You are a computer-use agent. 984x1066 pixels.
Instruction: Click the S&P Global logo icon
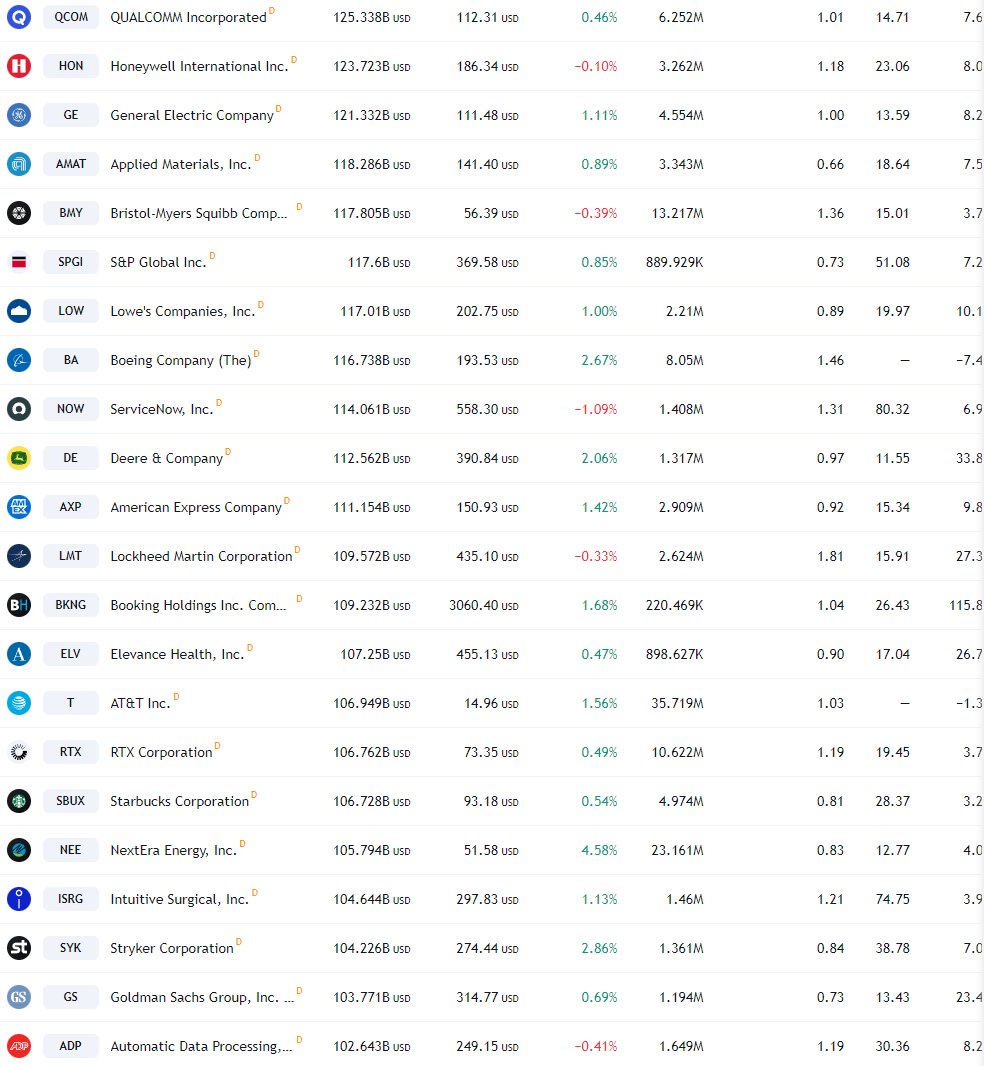(19, 262)
